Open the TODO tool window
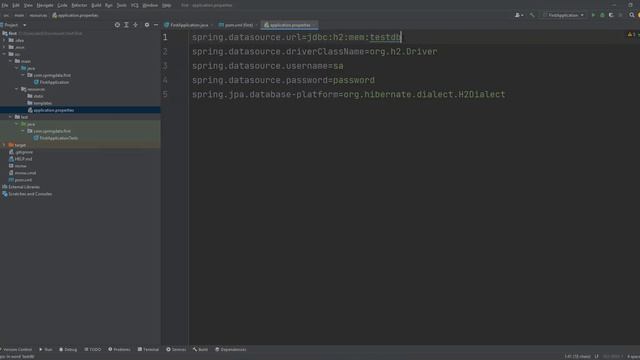 coord(93,349)
